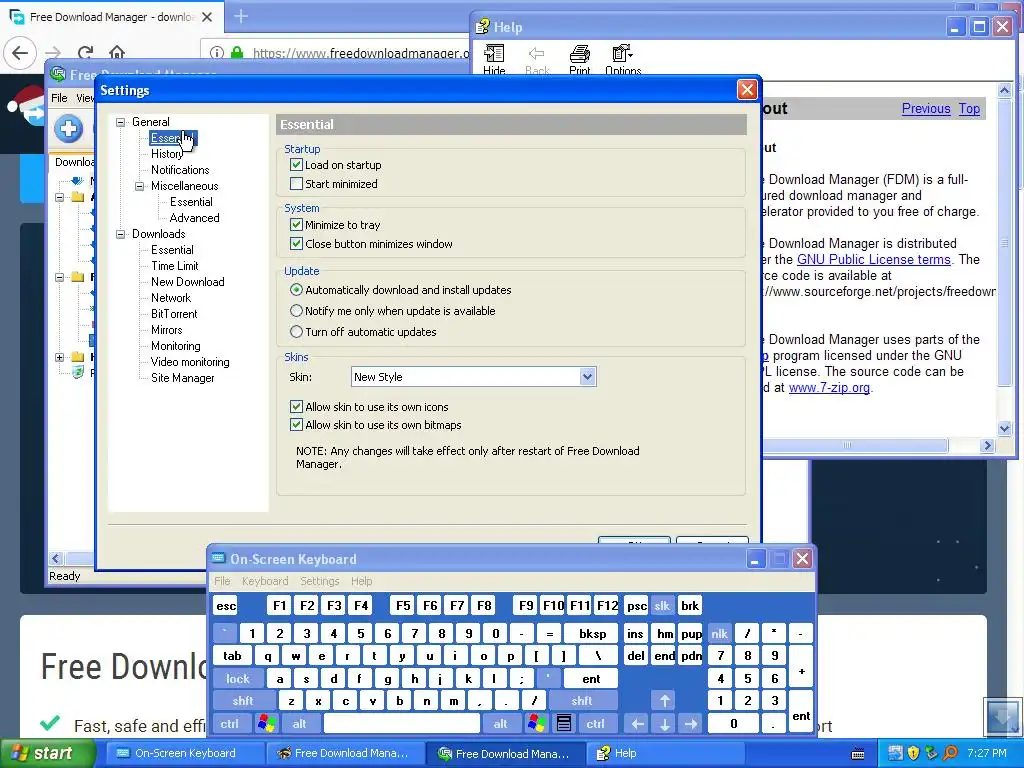Go to browser home icon

pos(117,52)
